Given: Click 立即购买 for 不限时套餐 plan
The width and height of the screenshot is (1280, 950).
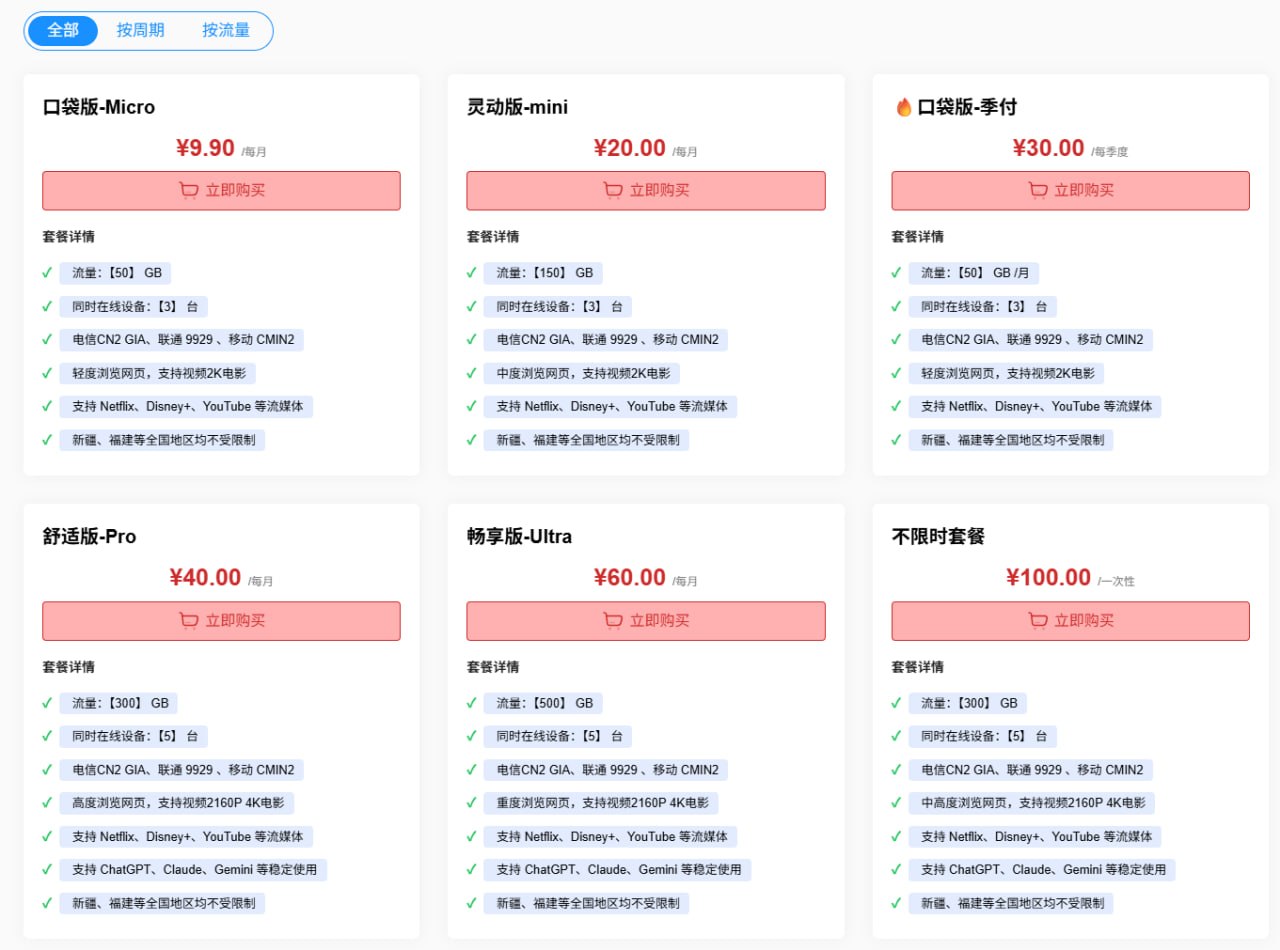Looking at the screenshot, I should [x=1070, y=620].
